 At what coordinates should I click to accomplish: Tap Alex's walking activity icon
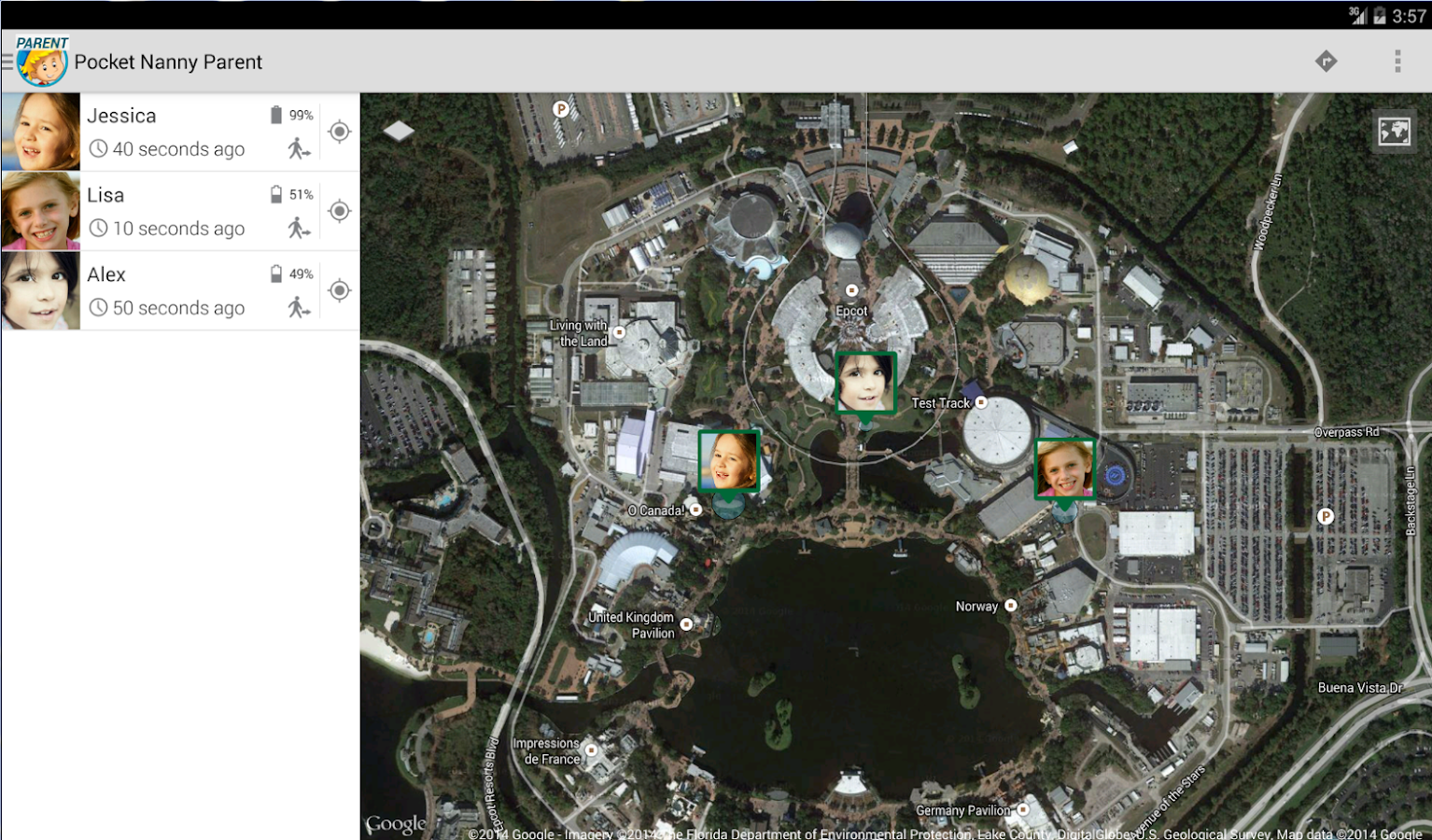(x=299, y=307)
